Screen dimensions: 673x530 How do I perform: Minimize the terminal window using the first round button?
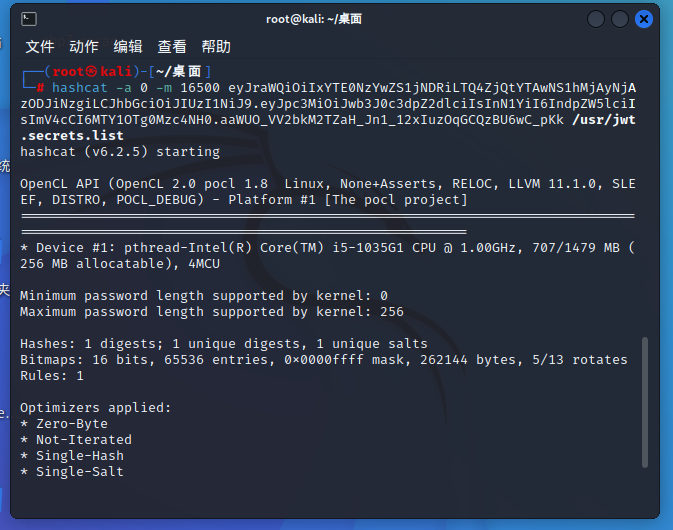coord(596,19)
